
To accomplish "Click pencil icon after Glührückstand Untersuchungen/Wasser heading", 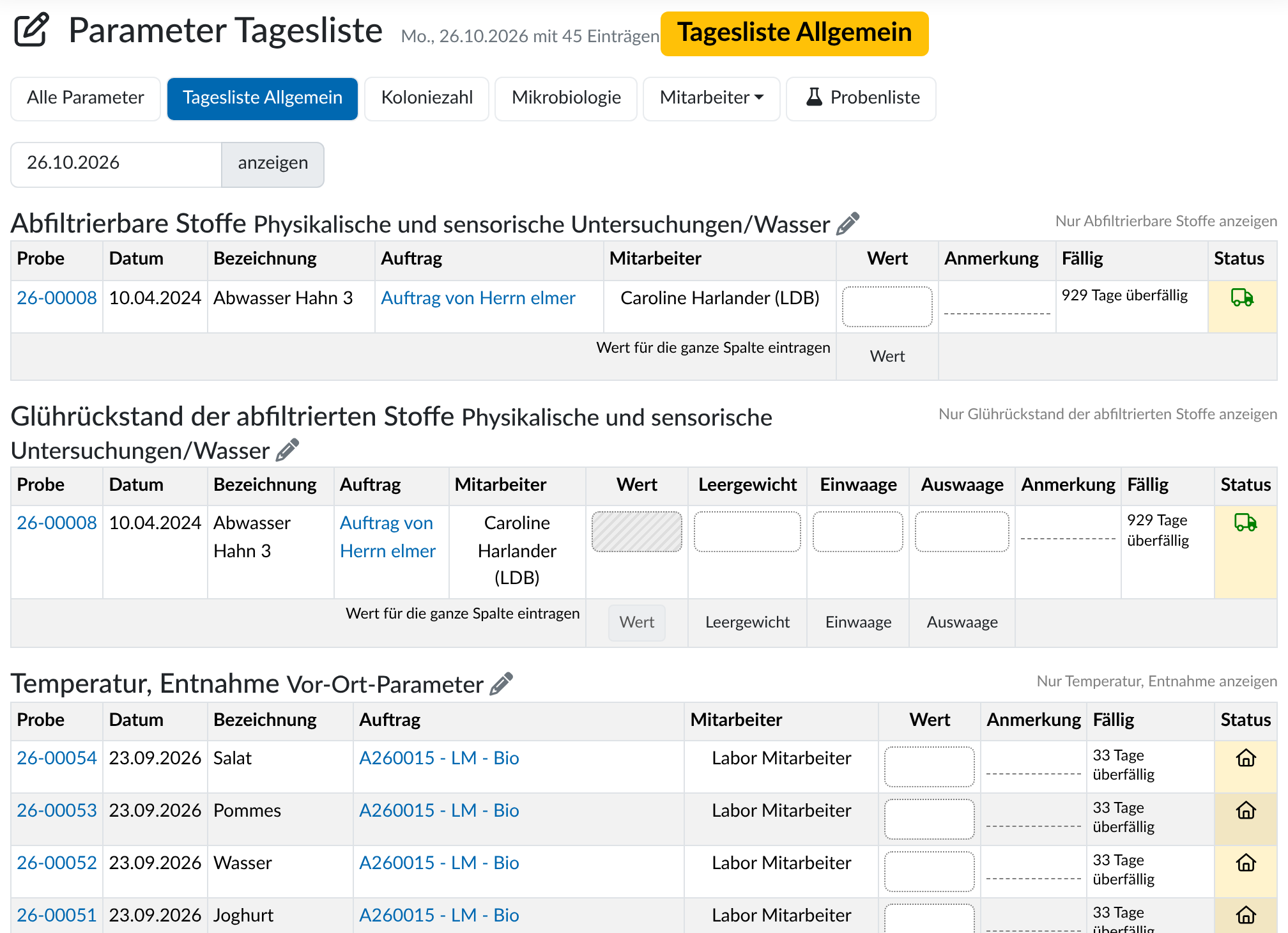I will (x=287, y=450).
